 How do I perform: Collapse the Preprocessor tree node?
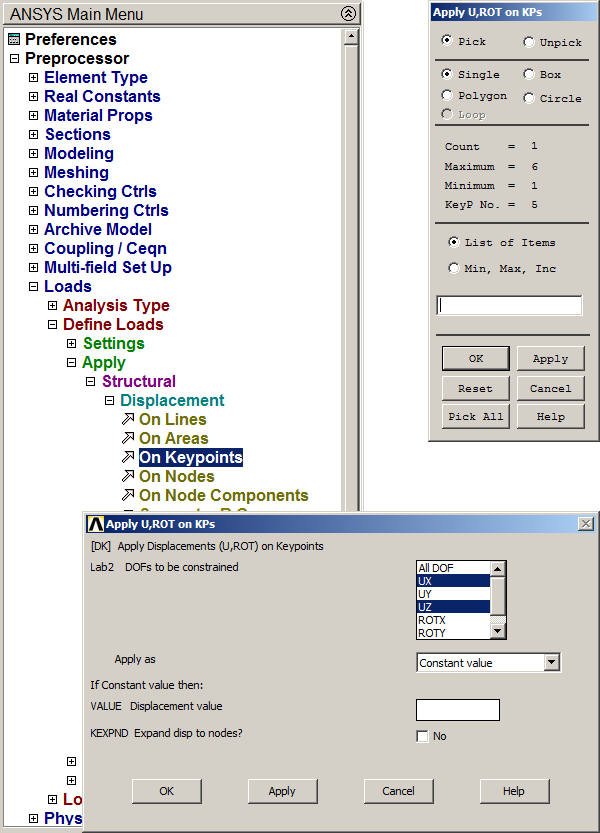click(14, 58)
